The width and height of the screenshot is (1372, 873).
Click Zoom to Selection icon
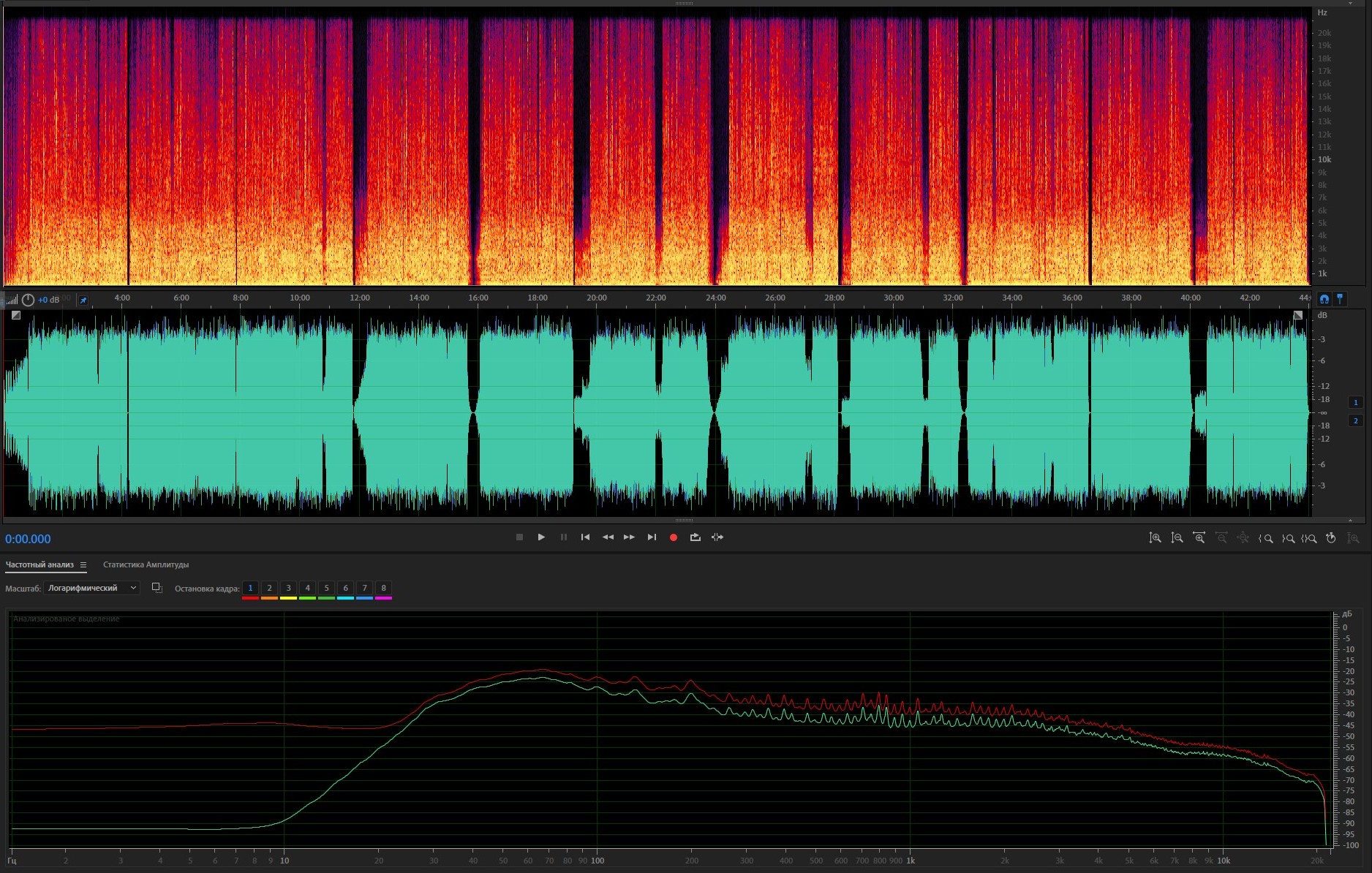[1309, 538]
